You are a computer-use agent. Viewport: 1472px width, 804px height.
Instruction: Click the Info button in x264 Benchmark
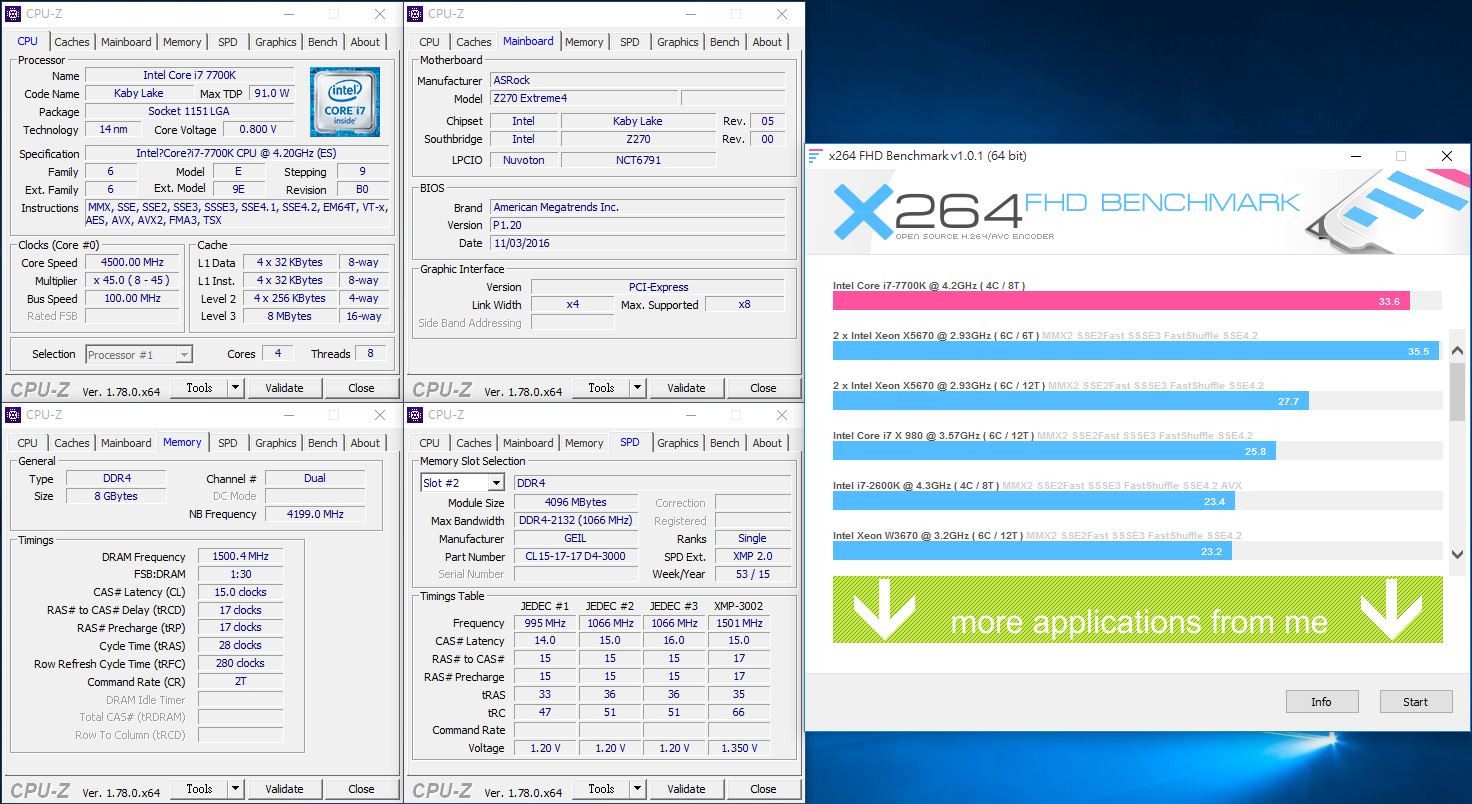(1321, 702)
